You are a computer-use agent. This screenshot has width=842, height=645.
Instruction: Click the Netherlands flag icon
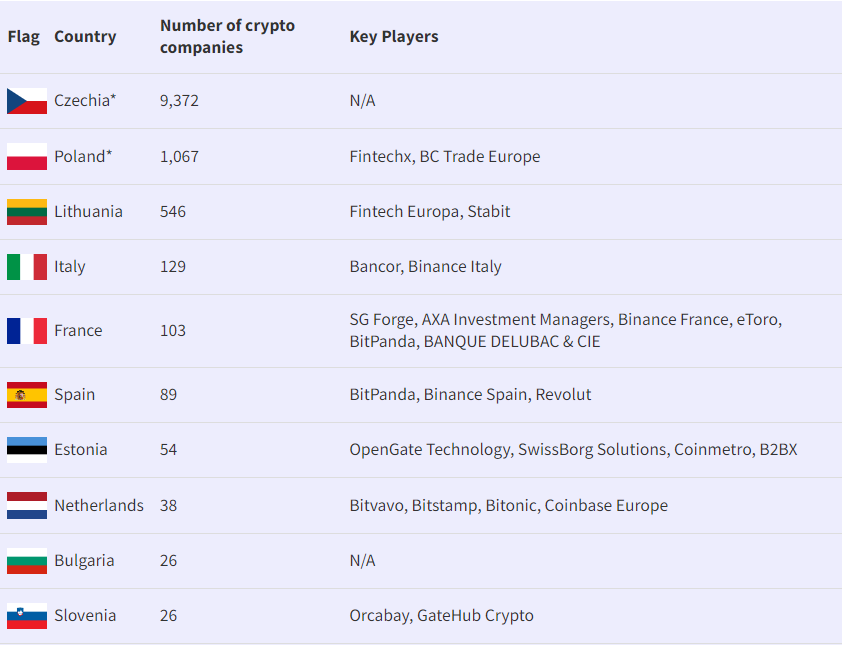tap(27, 505)
